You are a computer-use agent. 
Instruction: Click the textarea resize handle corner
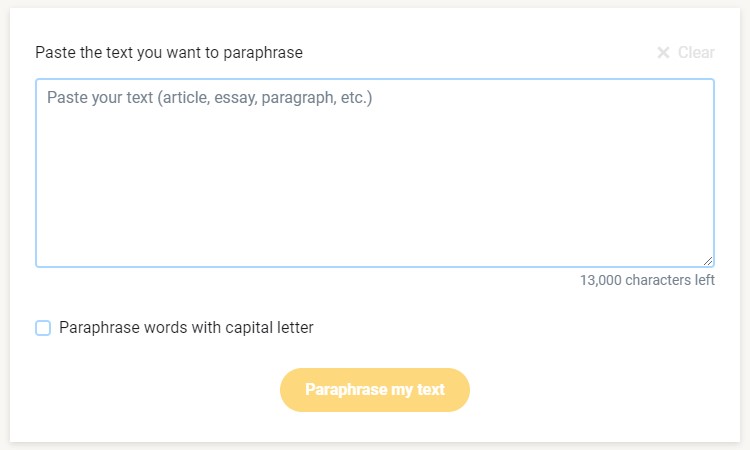click(708, 260)
